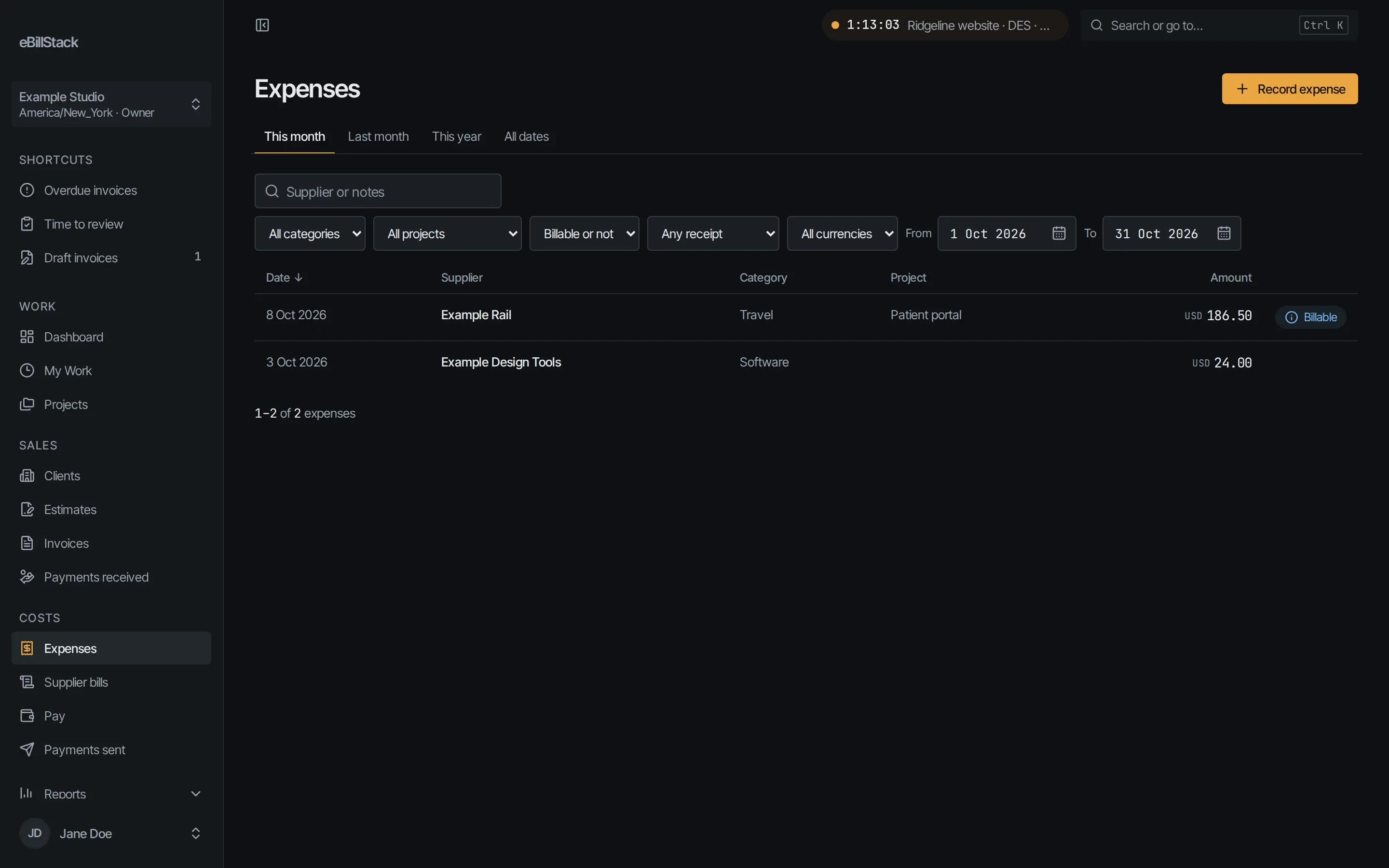Click the Patient portal project cell
This screenshot has width=1389, height=868.
pos(925,315)
